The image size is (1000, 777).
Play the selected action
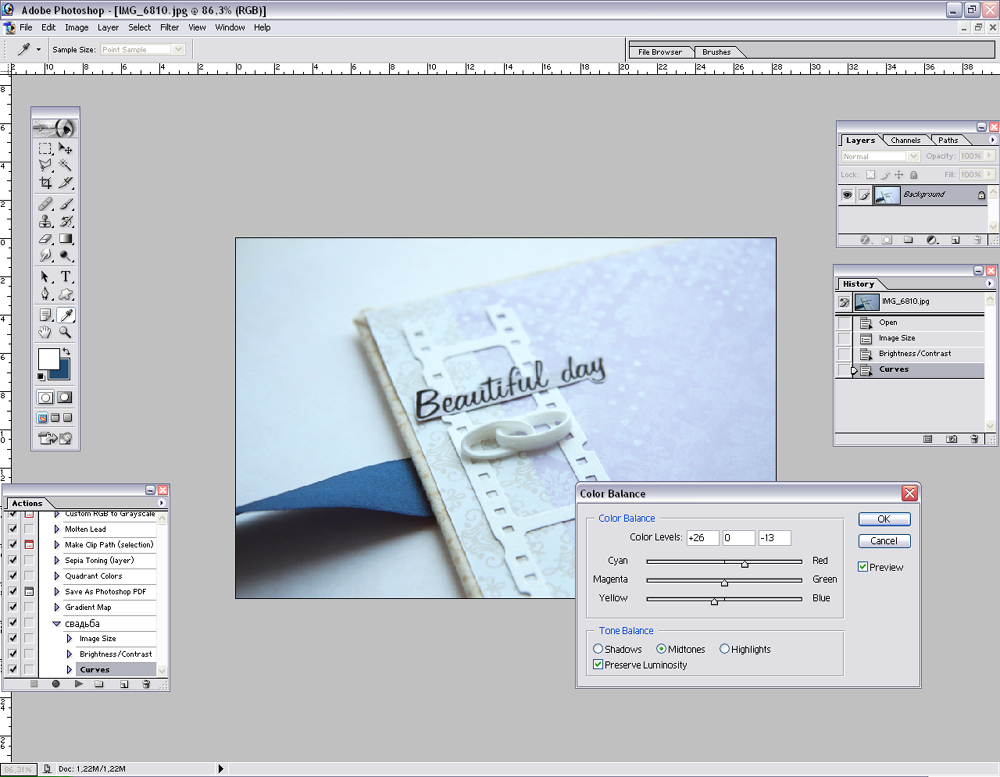tap(78, 684)
